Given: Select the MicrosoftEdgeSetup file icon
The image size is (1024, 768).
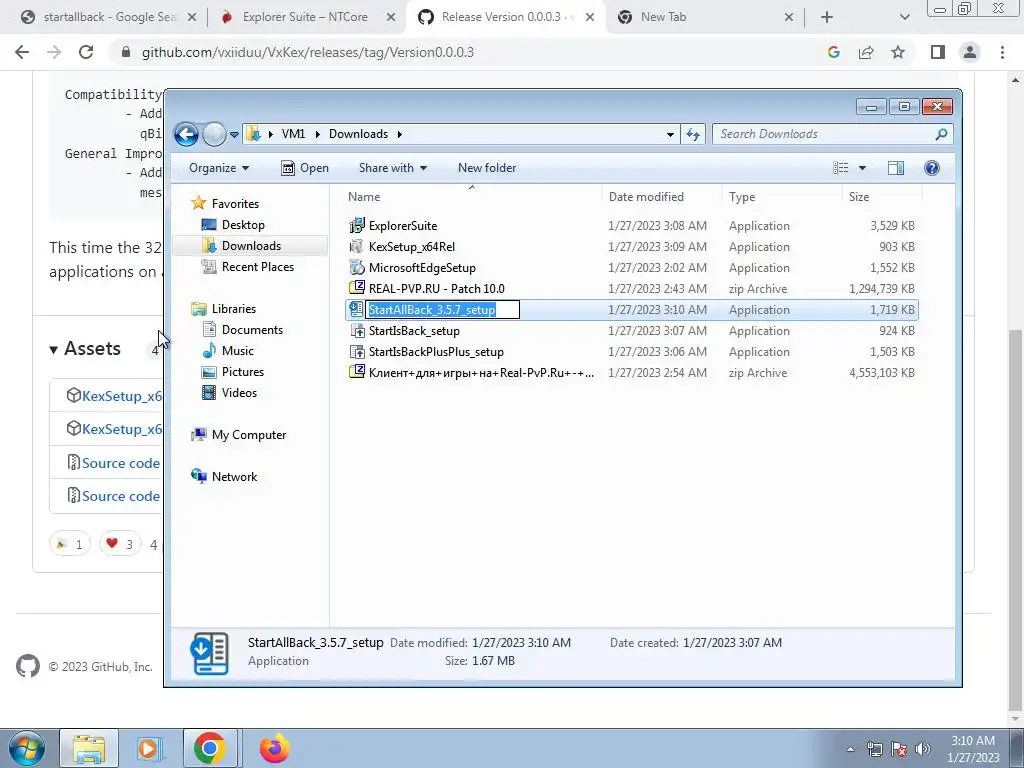Looking at the screenshot, I should coord(357,268).
